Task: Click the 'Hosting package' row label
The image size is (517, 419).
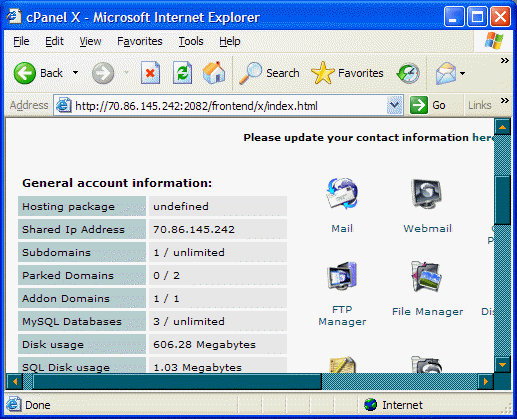Action: click(82, 207)
